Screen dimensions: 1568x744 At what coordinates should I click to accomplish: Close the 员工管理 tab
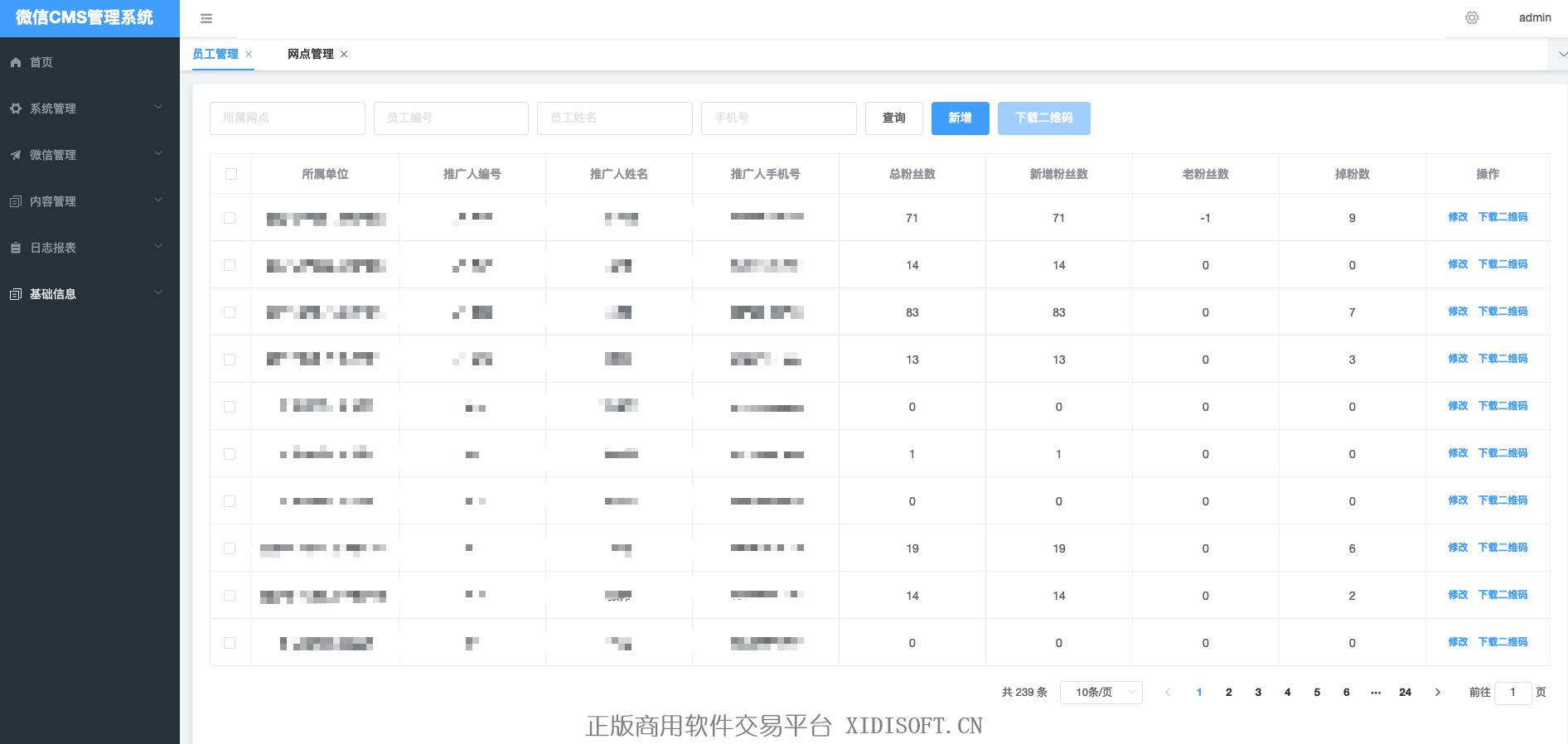click(x=249, y=54)
